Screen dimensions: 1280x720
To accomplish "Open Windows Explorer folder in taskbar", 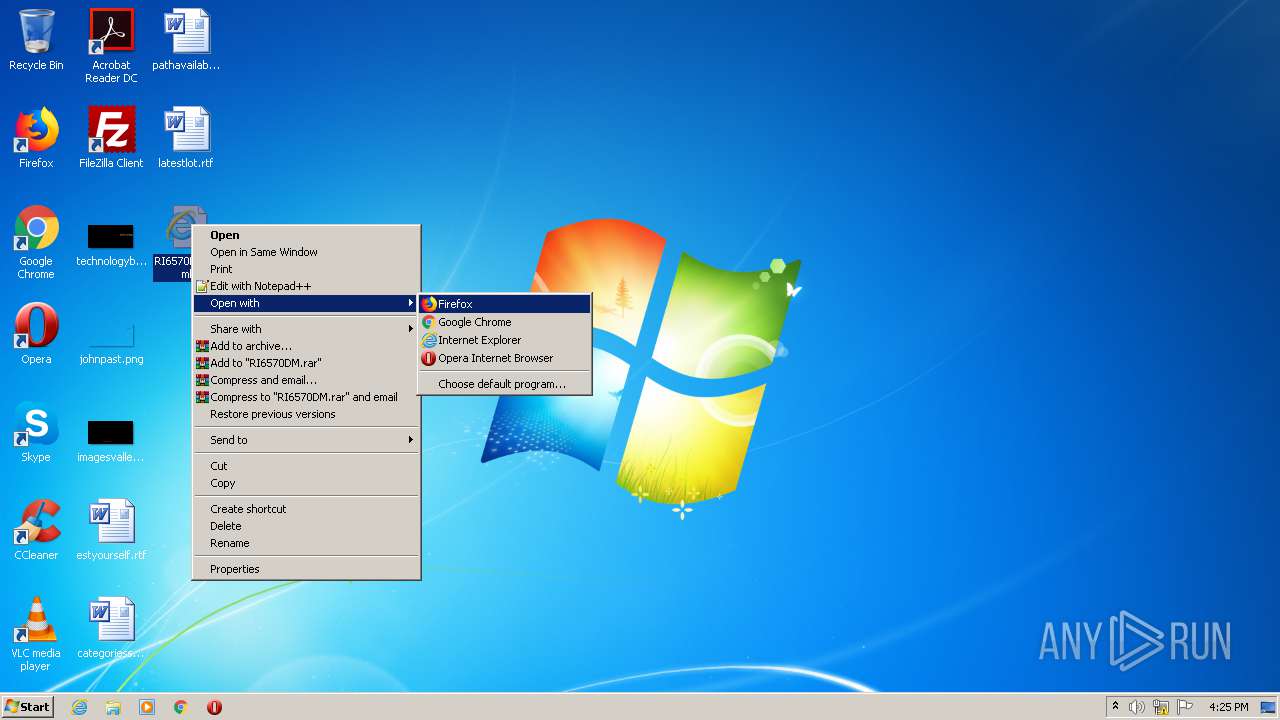I will [113, 707].
